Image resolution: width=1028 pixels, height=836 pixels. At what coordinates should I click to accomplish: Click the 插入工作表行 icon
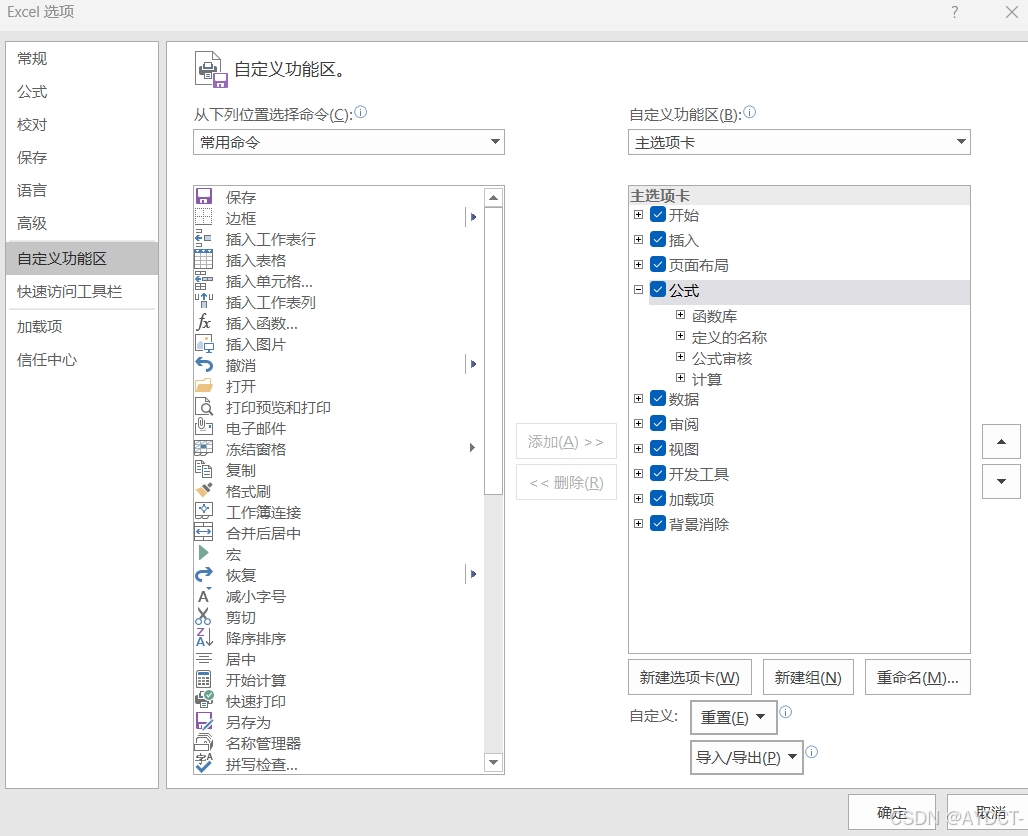[x=204, y=238]
